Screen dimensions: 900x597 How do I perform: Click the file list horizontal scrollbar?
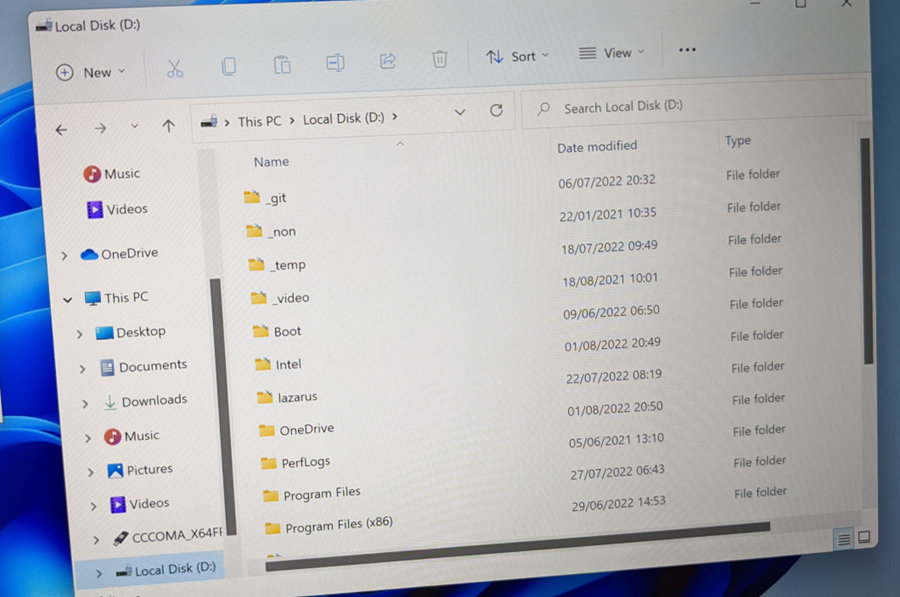point(518,545)
